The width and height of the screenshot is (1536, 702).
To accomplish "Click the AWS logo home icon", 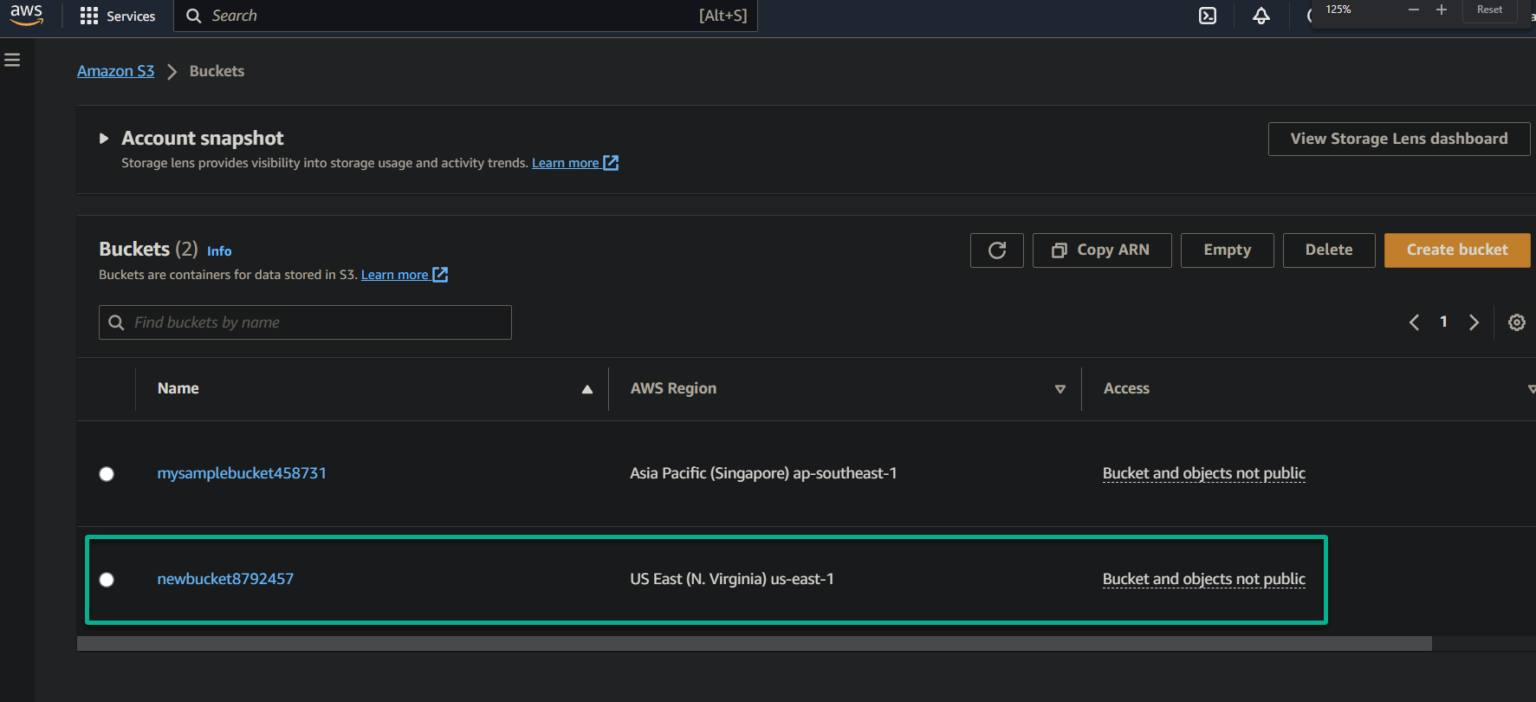I will [x=27, y=15].
